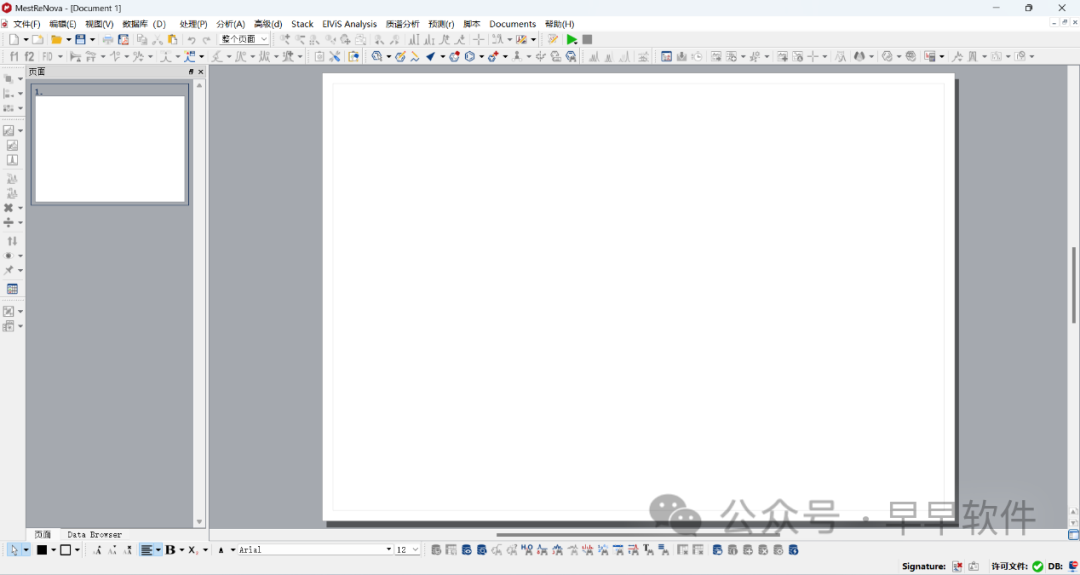Click the Undo arrow icon
1080x575 pixels.
click(191, 40)
